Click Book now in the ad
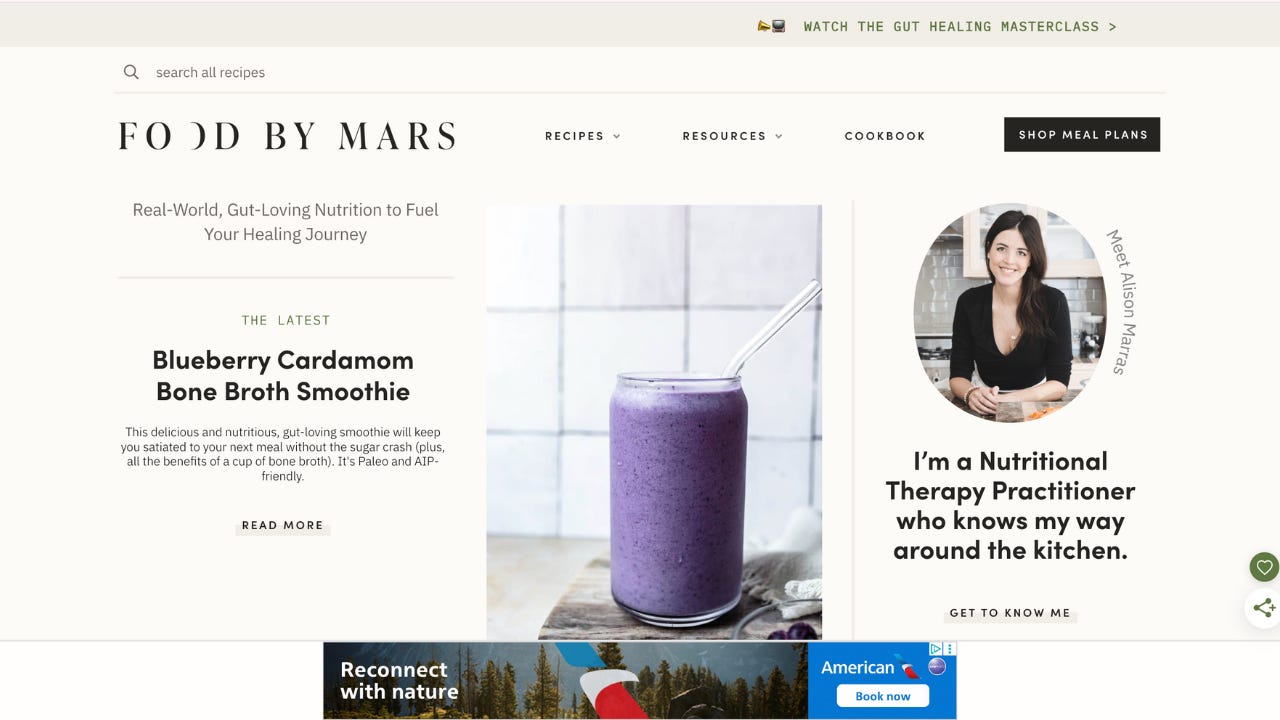The image size is (1280, 720). click(x=883, y=696)
